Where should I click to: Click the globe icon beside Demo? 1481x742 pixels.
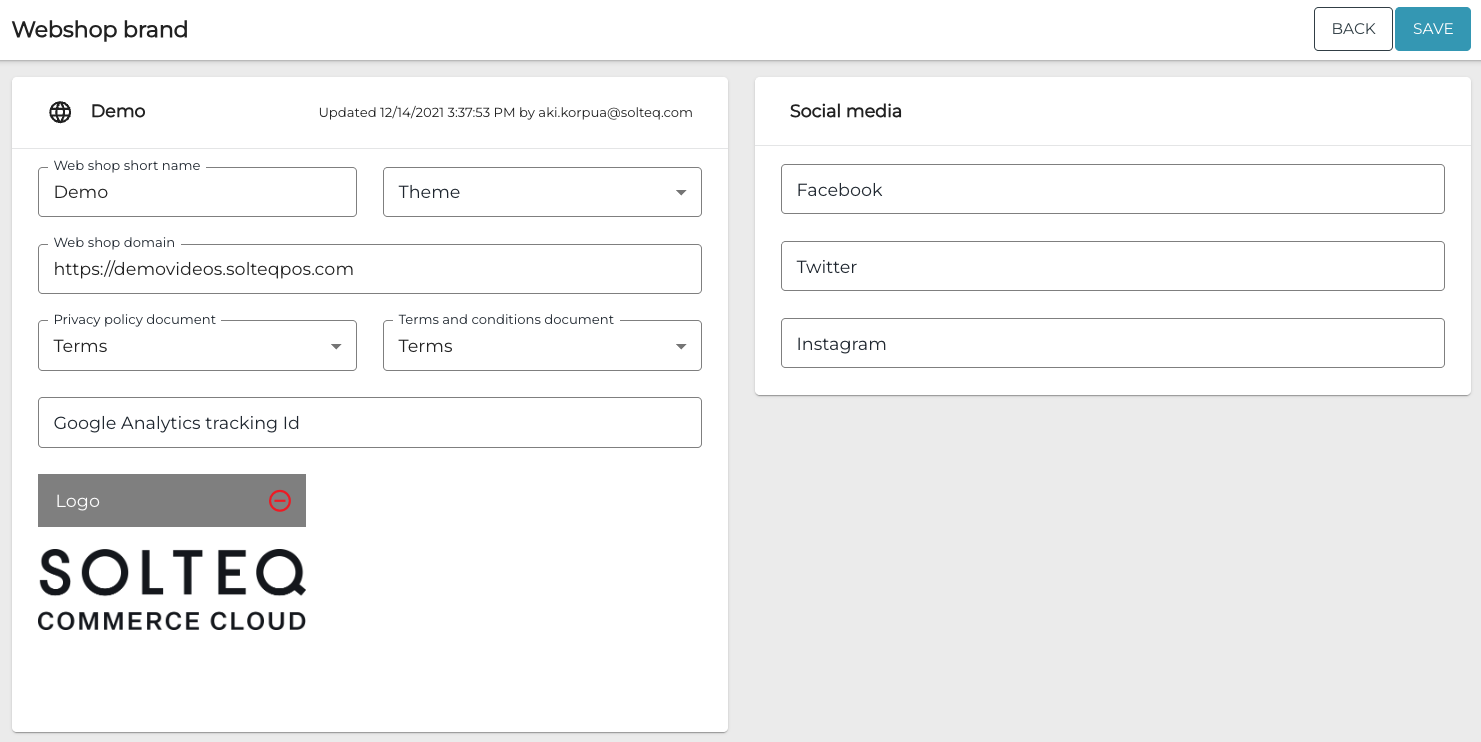[60, 112]
